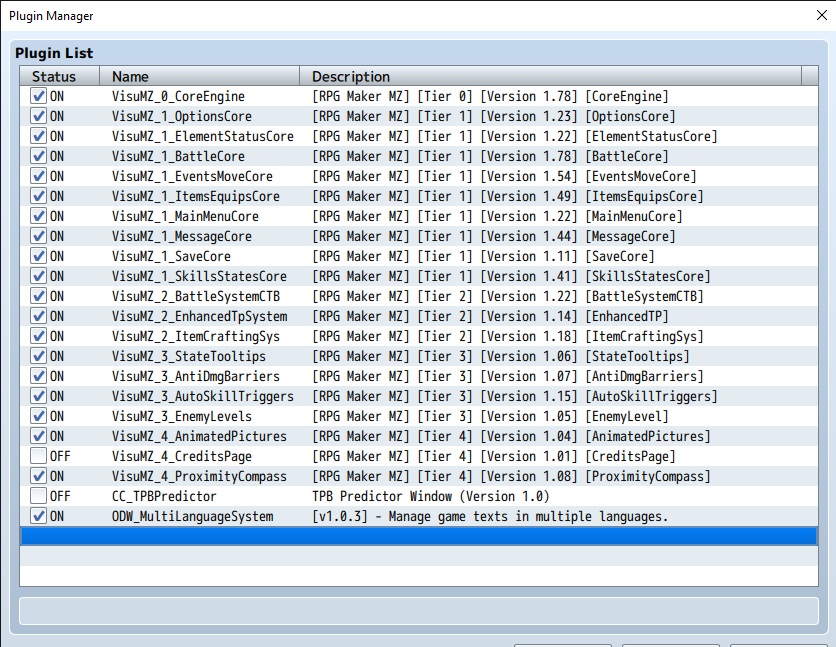836x647 pixels.
Task: Click the [EnemyLevel] Version 1.05 description
Action: pos(490,416)
